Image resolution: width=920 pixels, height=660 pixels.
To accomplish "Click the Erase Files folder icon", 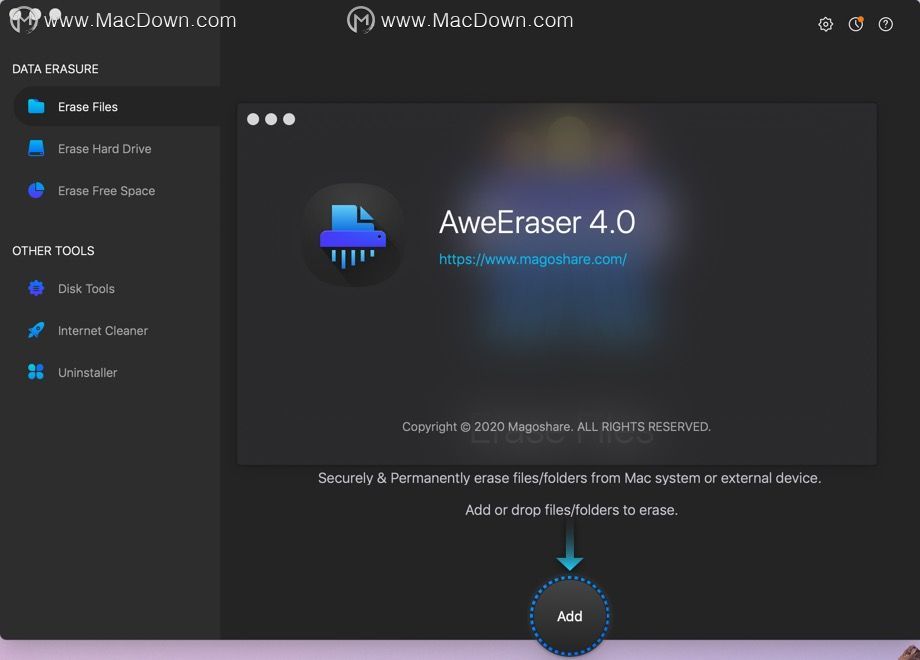I will pyautogui.click(x=36, y=106).
